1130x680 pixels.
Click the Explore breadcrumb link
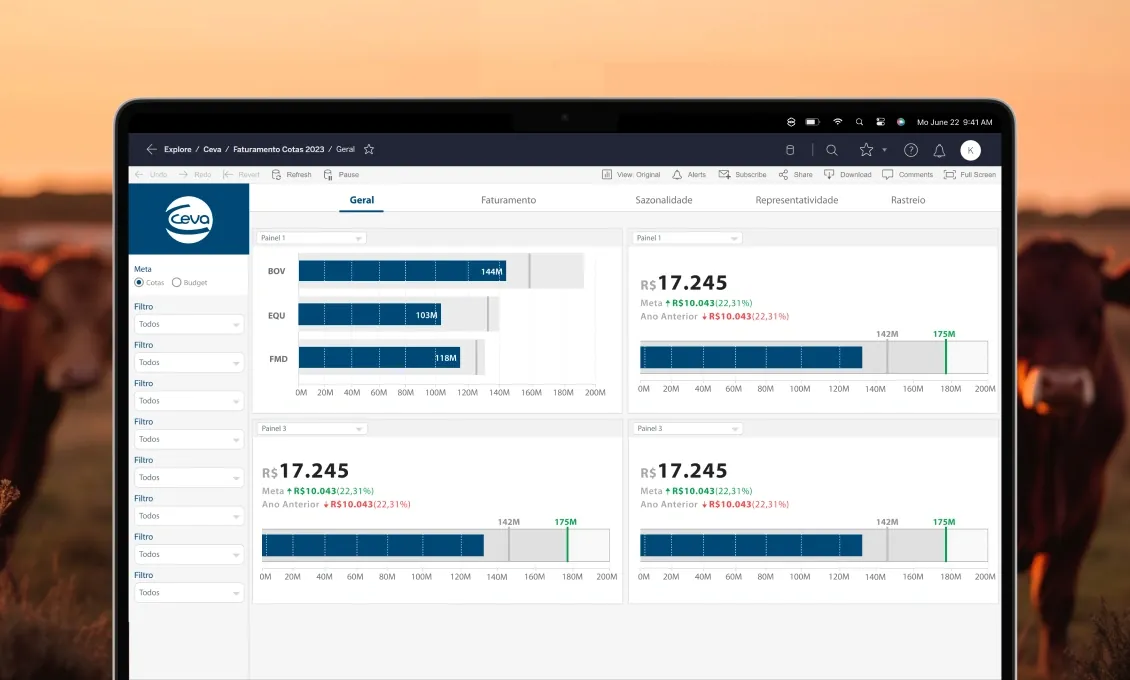(x=177, y=149)
